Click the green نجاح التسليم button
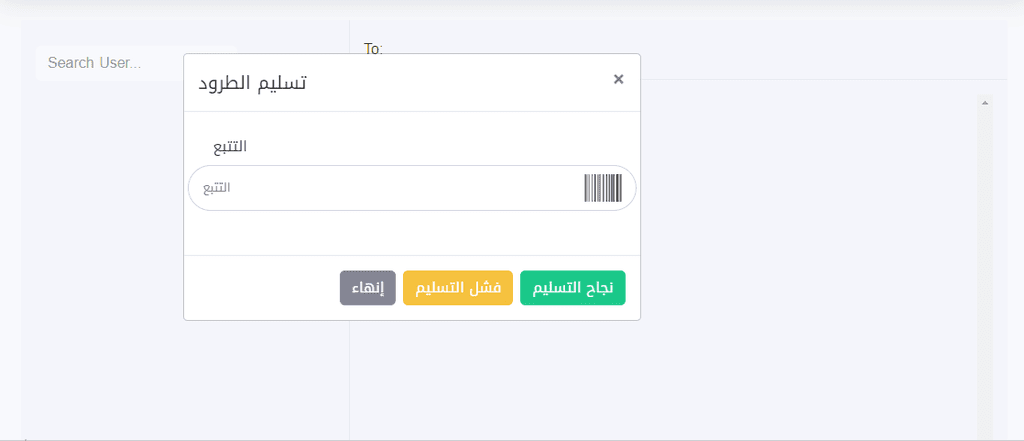 pos(573,288)
